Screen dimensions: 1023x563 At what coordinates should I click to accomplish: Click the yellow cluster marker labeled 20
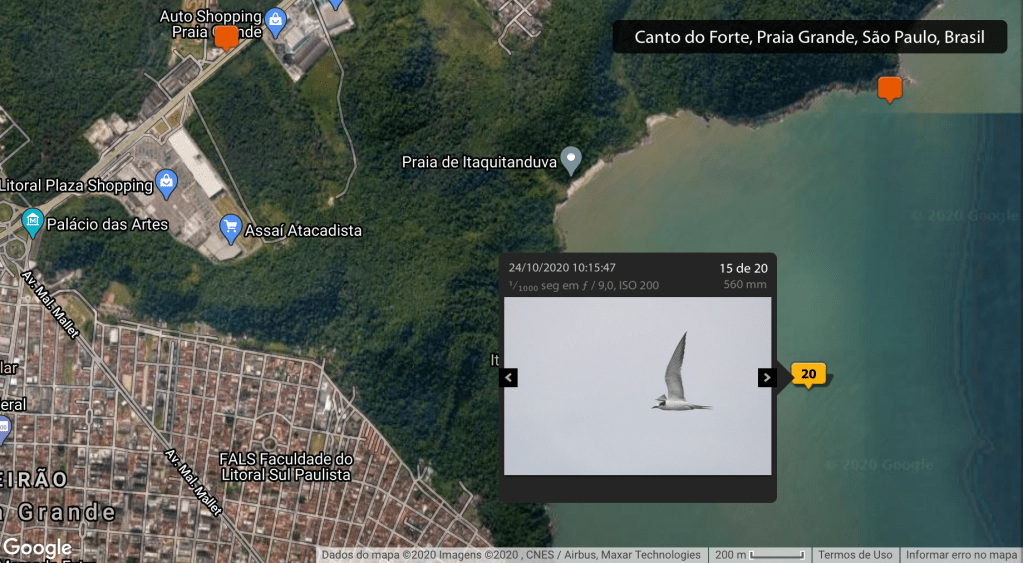(x=808, y=374)
